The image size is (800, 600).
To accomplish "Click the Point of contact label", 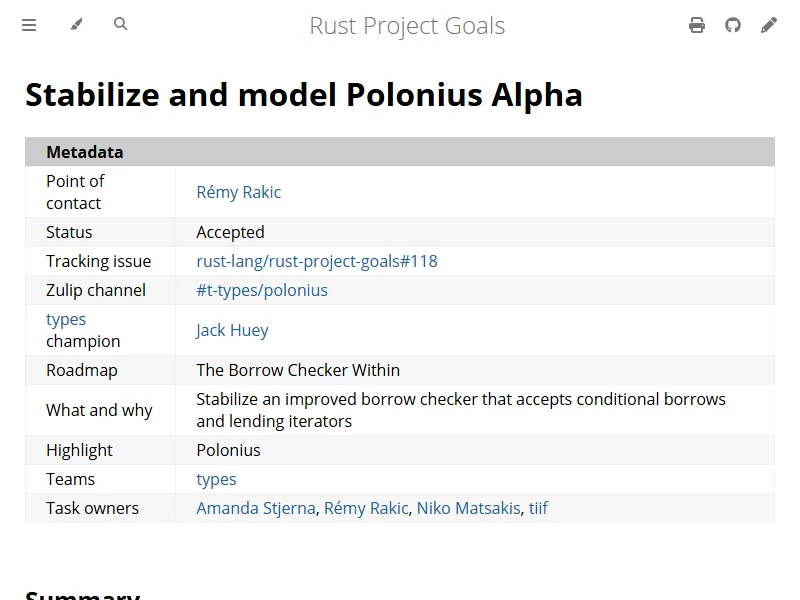I will pyautogui.click(x=75, y=192).
